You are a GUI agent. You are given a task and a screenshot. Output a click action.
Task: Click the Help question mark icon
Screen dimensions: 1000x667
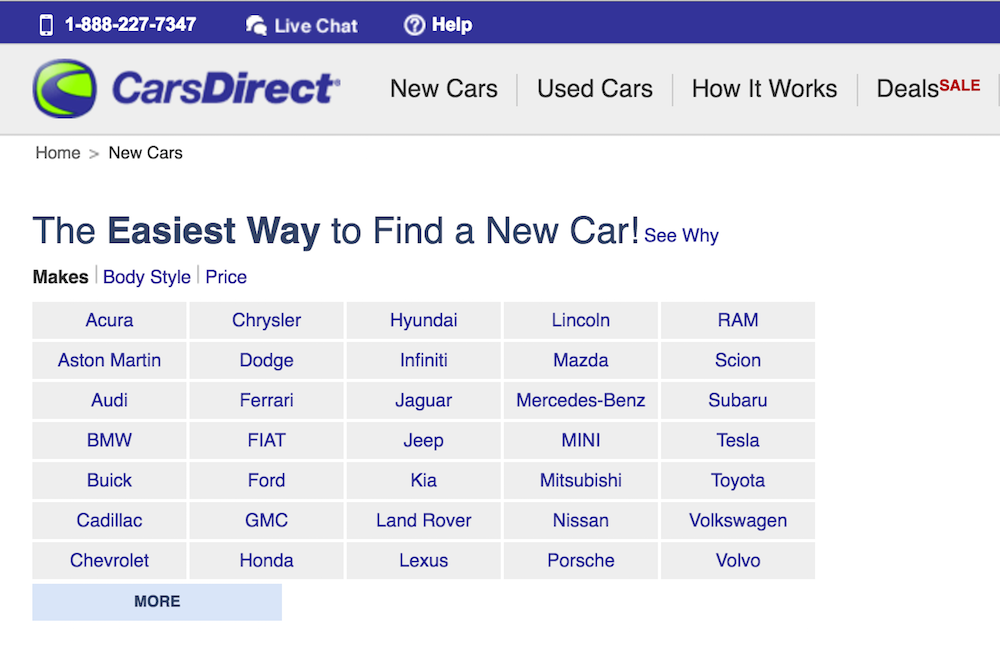(414, 25)
